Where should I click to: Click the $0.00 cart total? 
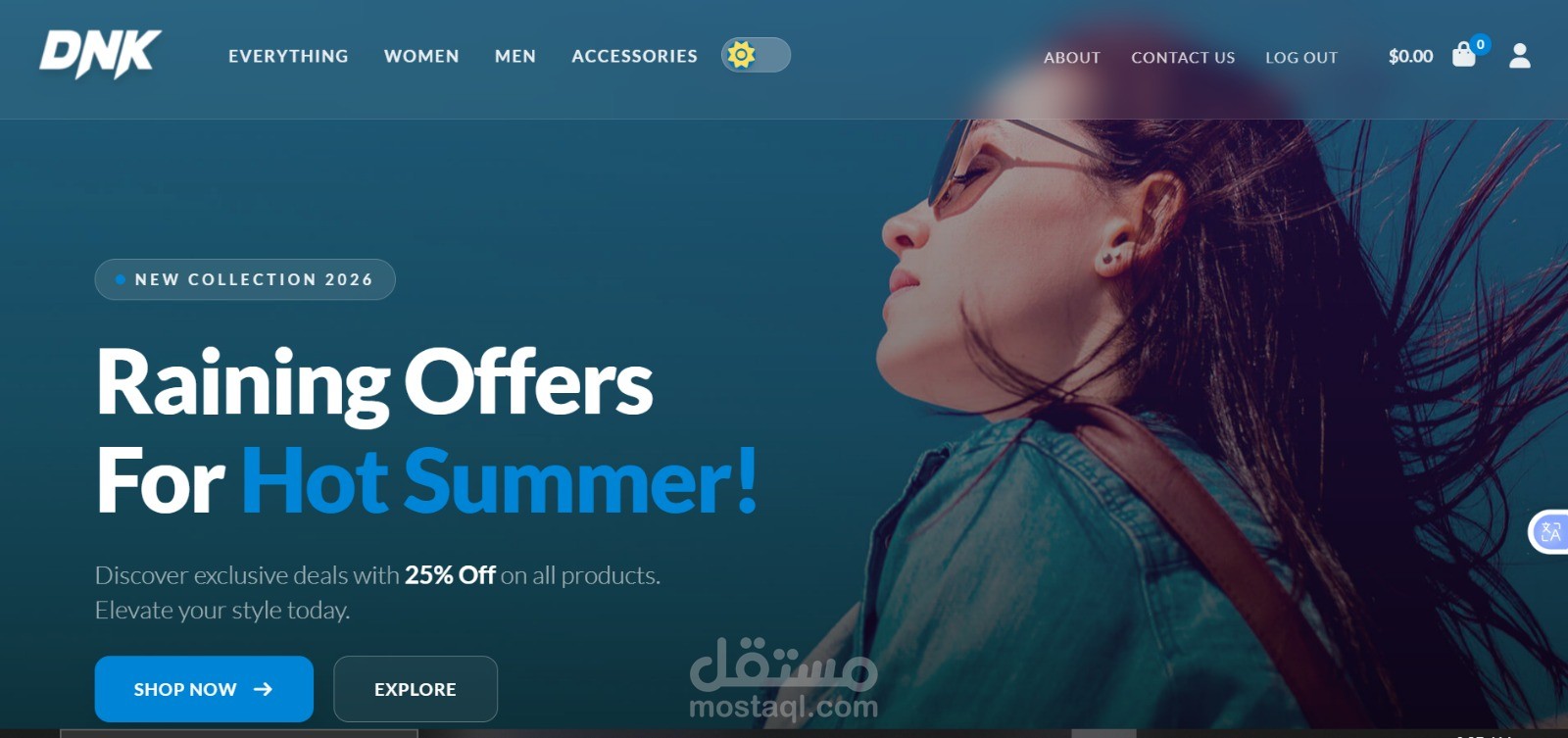tap(1410, 56)
